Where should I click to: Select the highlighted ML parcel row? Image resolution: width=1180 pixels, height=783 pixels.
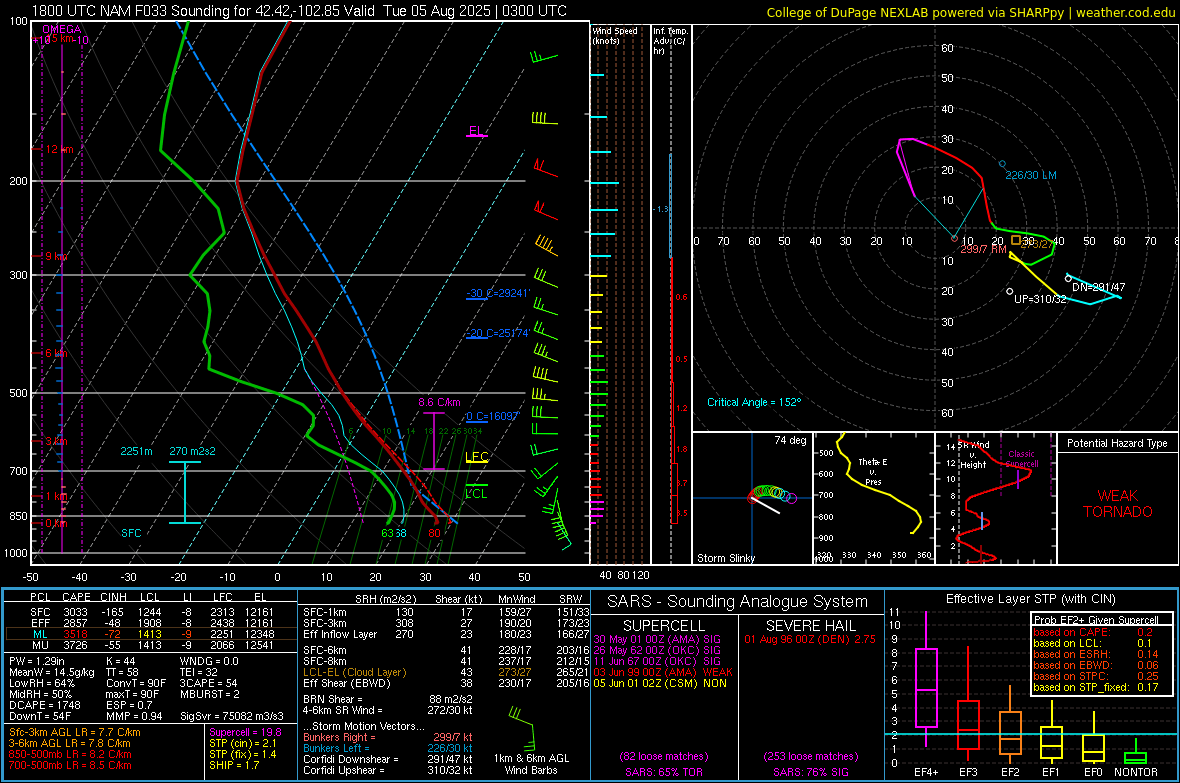tap(151, 634)
